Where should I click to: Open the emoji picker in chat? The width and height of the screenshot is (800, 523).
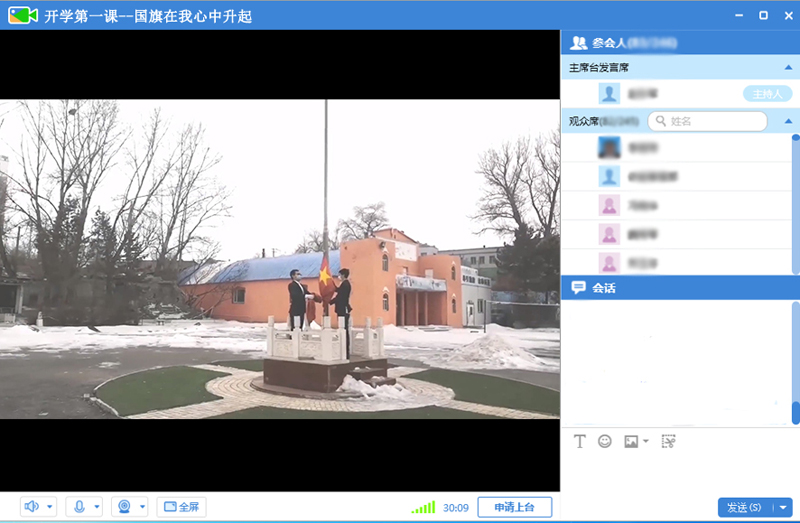(605, 441)
